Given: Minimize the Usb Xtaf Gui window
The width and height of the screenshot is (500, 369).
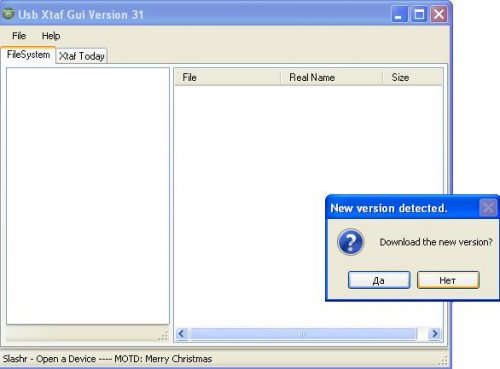Looking at the screenshot, I should (x=399, y=14).
